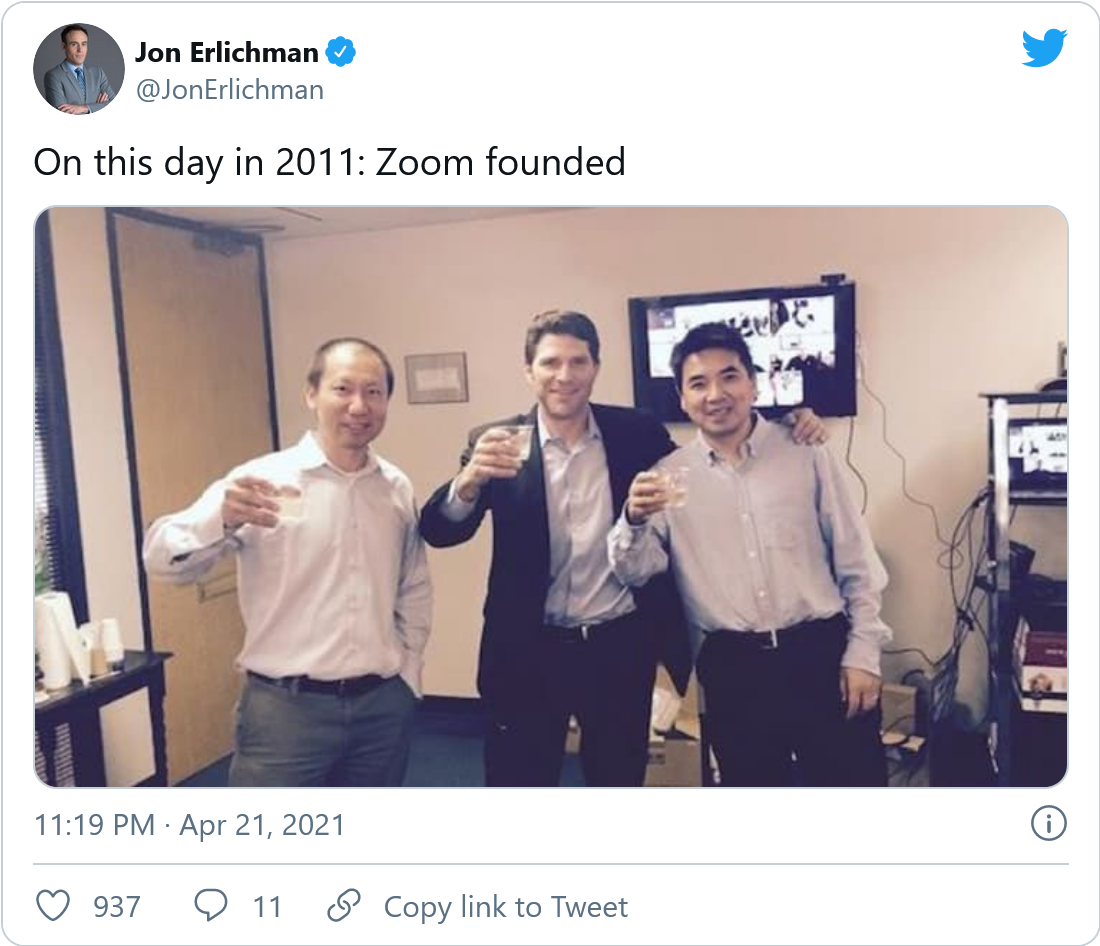This screenshot has height=946, width=1100.
Task: Open Jon Erlichman's profile avatar
Action: (x=78, y=68)
